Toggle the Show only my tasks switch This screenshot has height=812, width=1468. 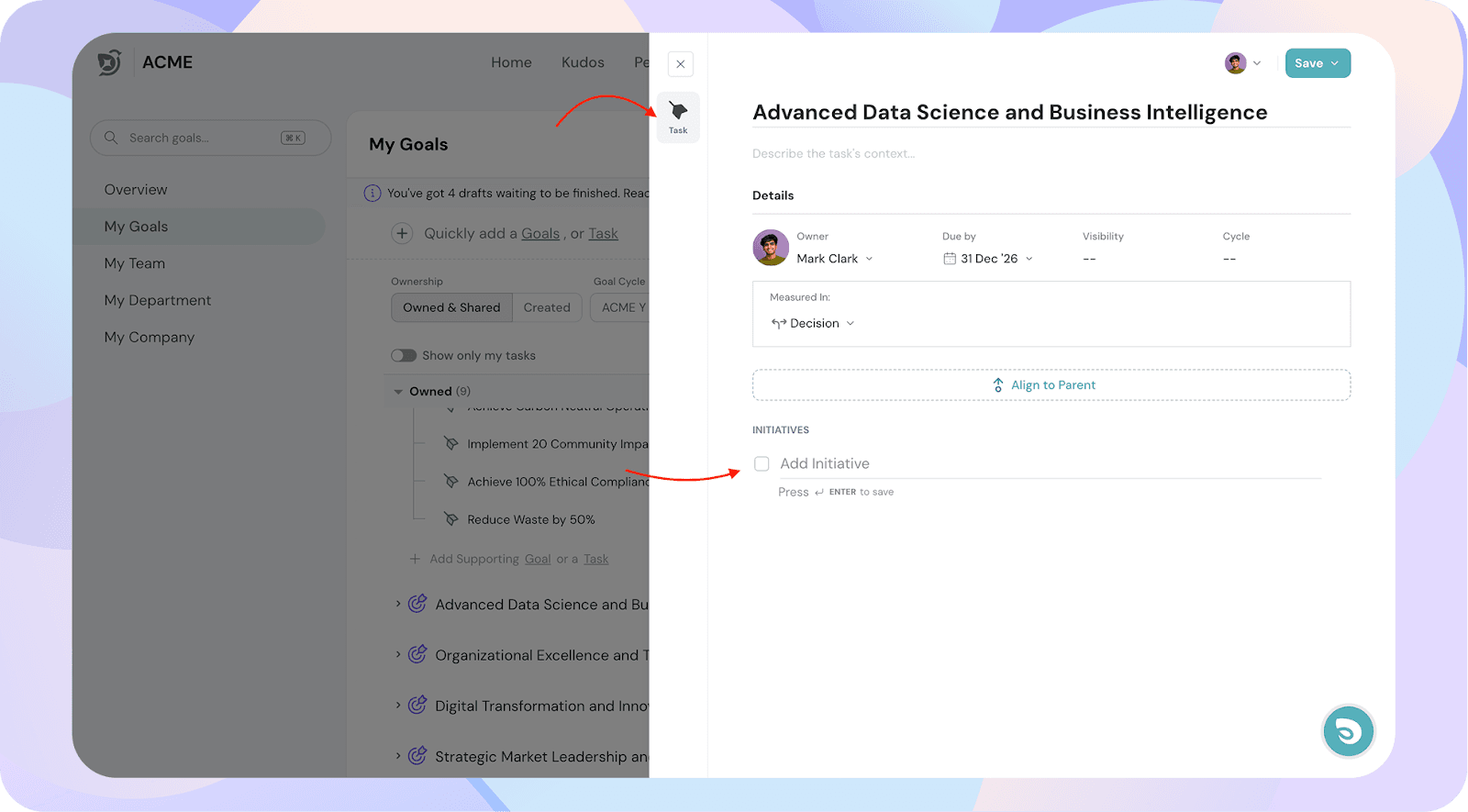coord(404,356)
